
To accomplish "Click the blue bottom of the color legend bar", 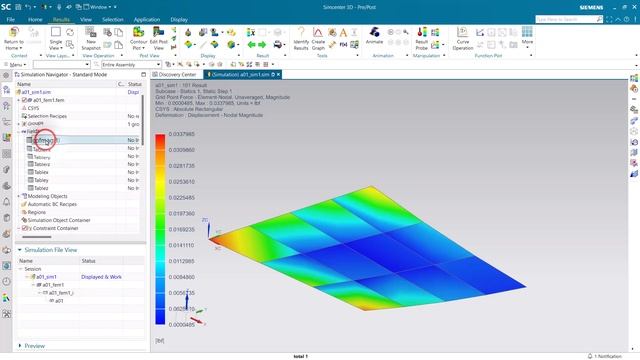I will tap(160, 319).
